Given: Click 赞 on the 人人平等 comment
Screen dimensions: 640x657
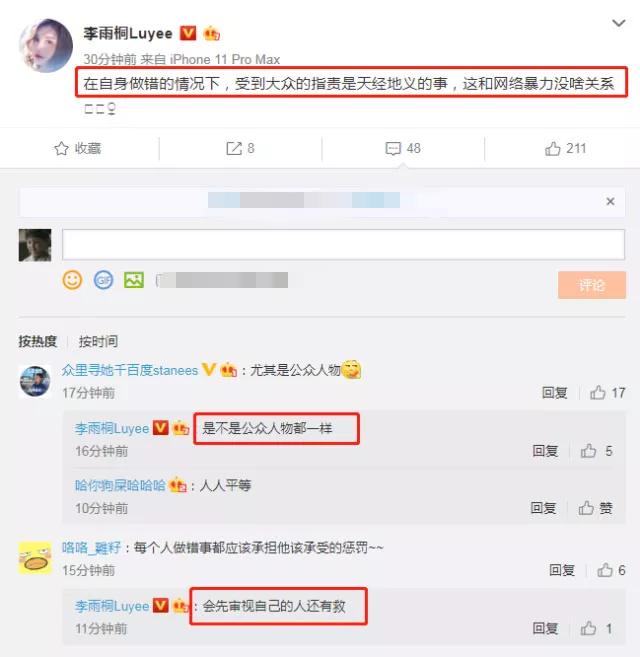Looking at the screenshot, I should tap(596, 508).
